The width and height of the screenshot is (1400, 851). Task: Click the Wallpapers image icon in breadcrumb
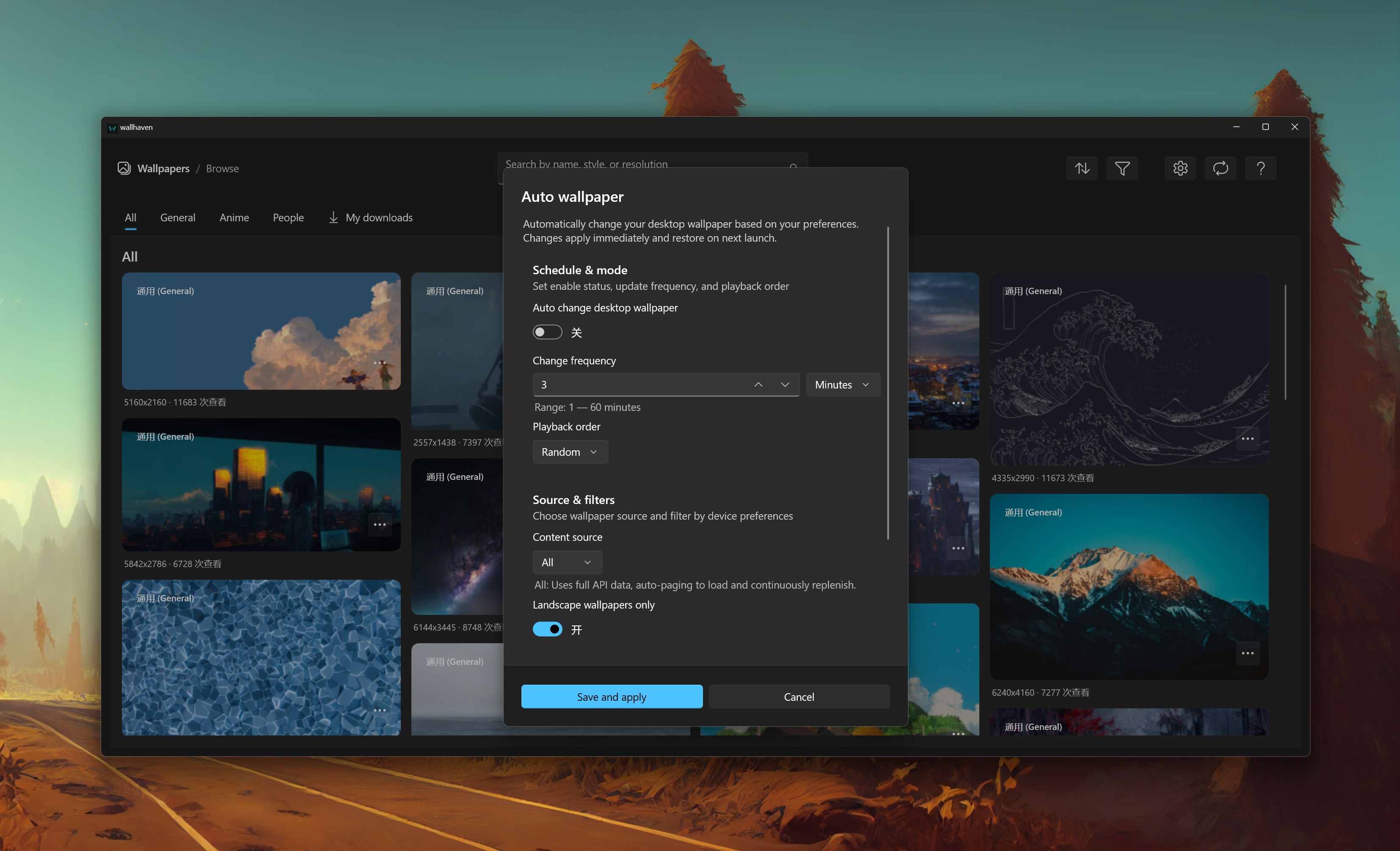pos(124,168)
